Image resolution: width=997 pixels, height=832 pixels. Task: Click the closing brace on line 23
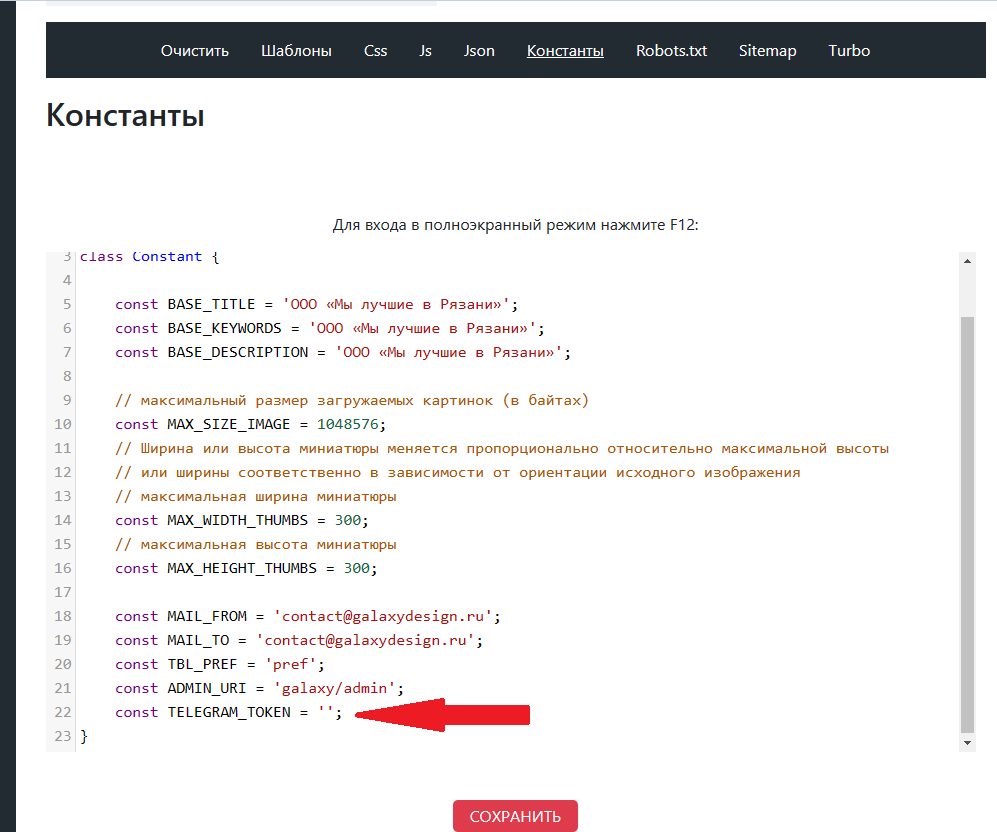(x=84, y=737)
